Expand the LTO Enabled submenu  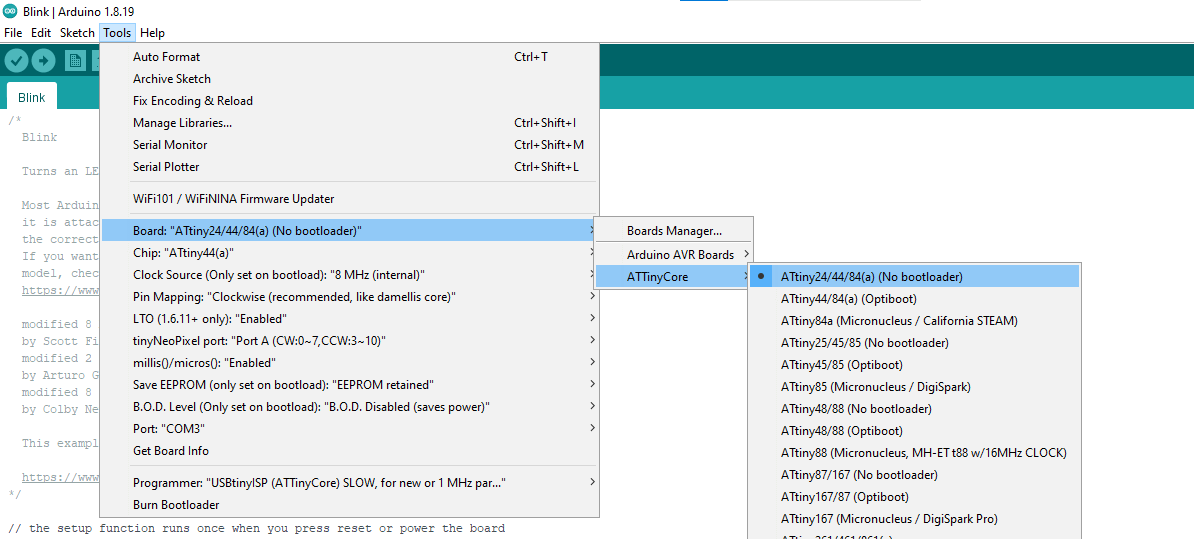350,318
